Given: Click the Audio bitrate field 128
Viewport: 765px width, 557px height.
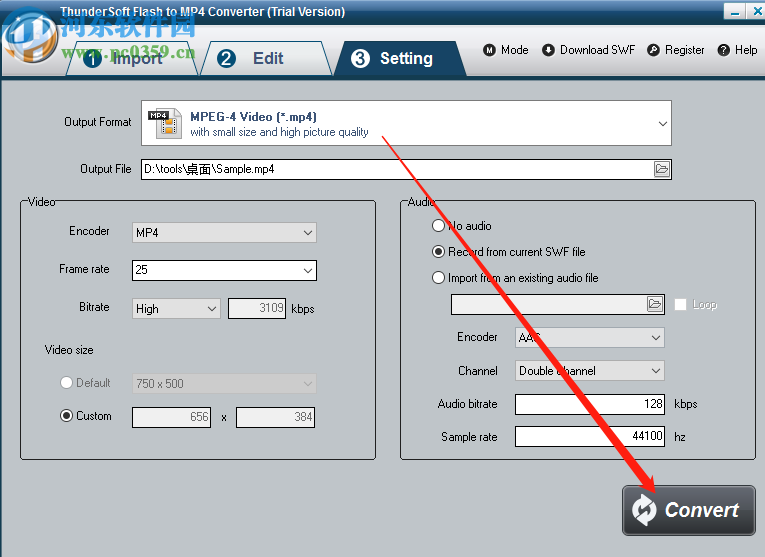Looking at the screenshot, I should tap(590, 404).
